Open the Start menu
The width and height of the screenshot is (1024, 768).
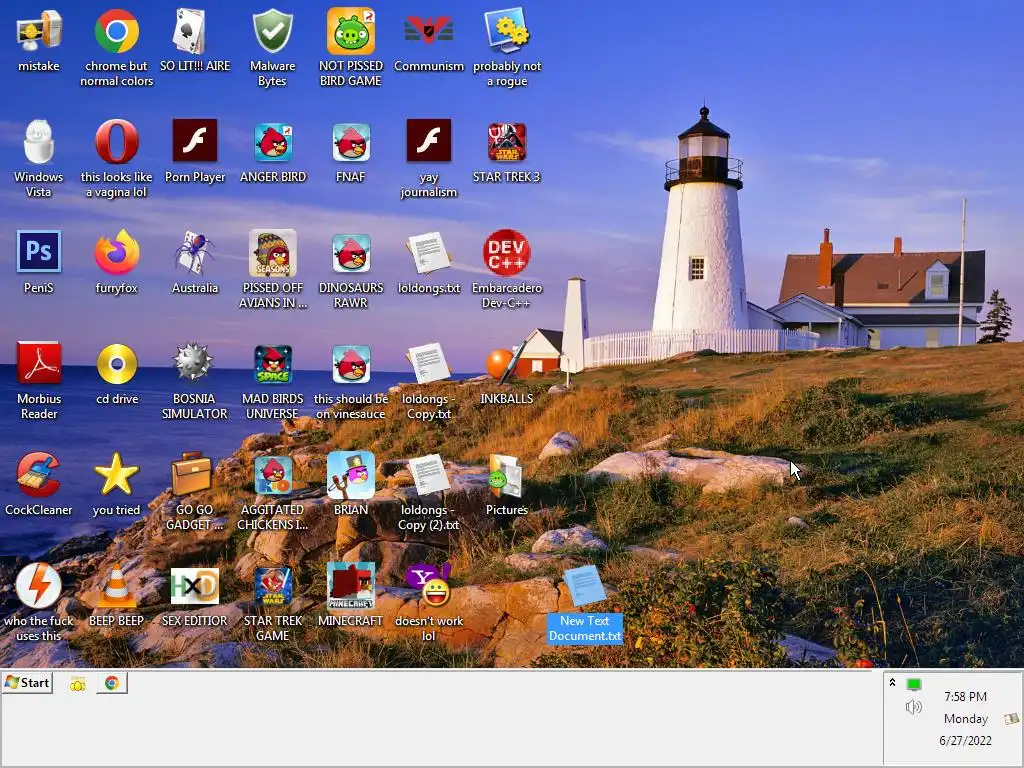pyautogui.click(x=27, y=683)
